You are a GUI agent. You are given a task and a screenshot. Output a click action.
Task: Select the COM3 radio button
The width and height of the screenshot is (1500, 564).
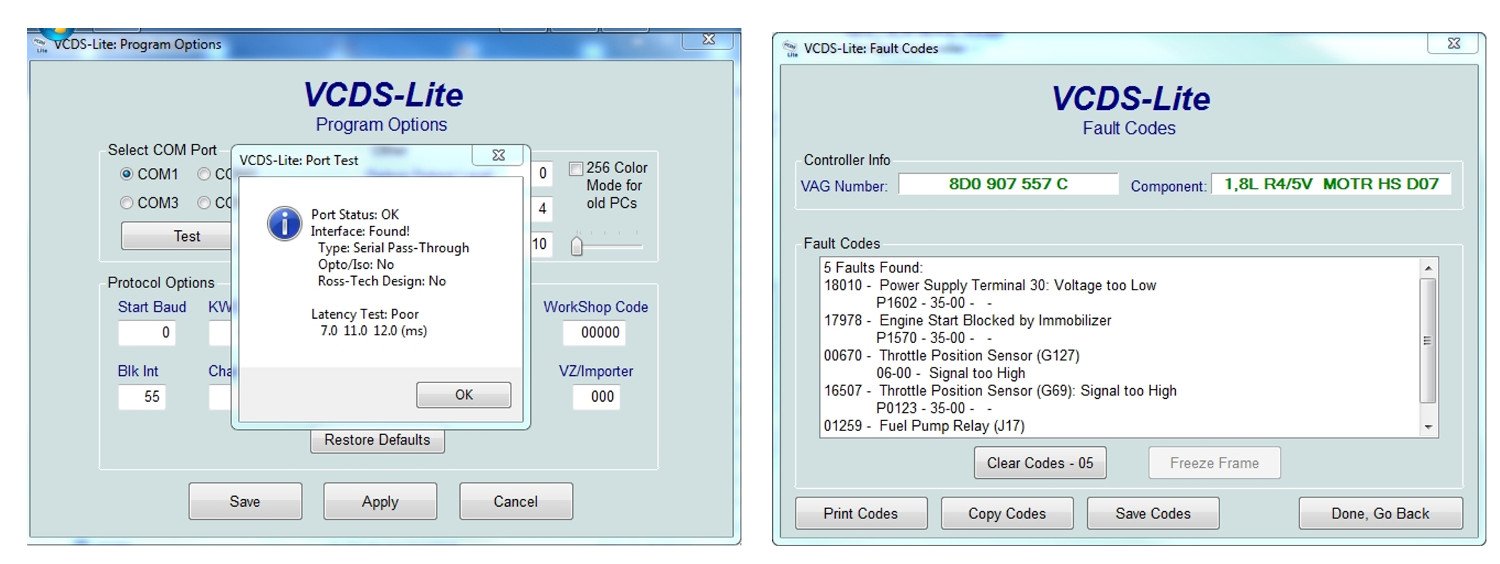[127, 203]
